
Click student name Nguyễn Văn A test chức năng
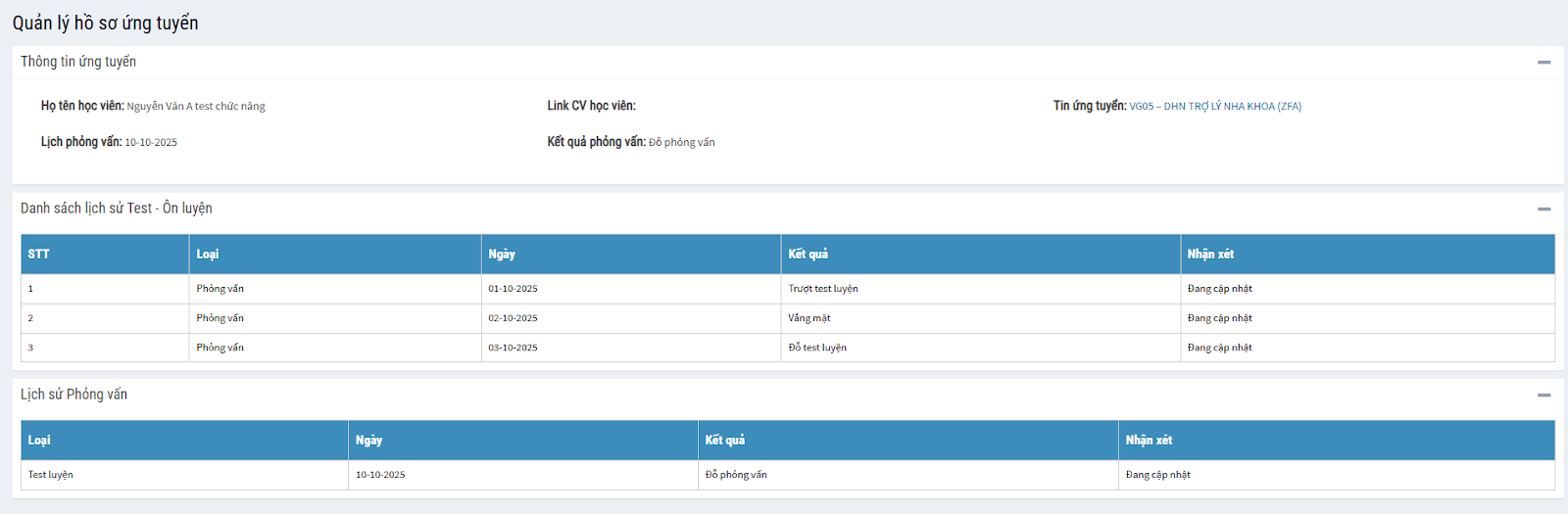196,106
